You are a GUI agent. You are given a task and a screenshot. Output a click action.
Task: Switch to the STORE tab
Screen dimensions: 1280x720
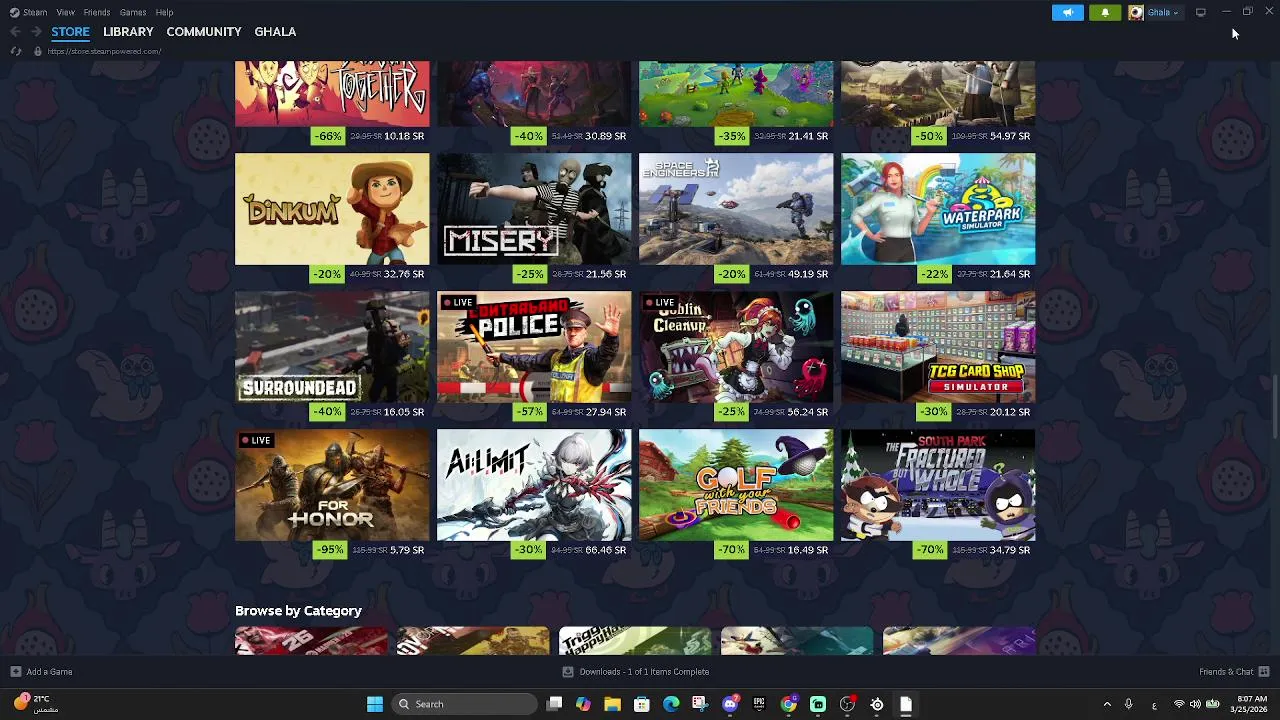tap(70, 32)
